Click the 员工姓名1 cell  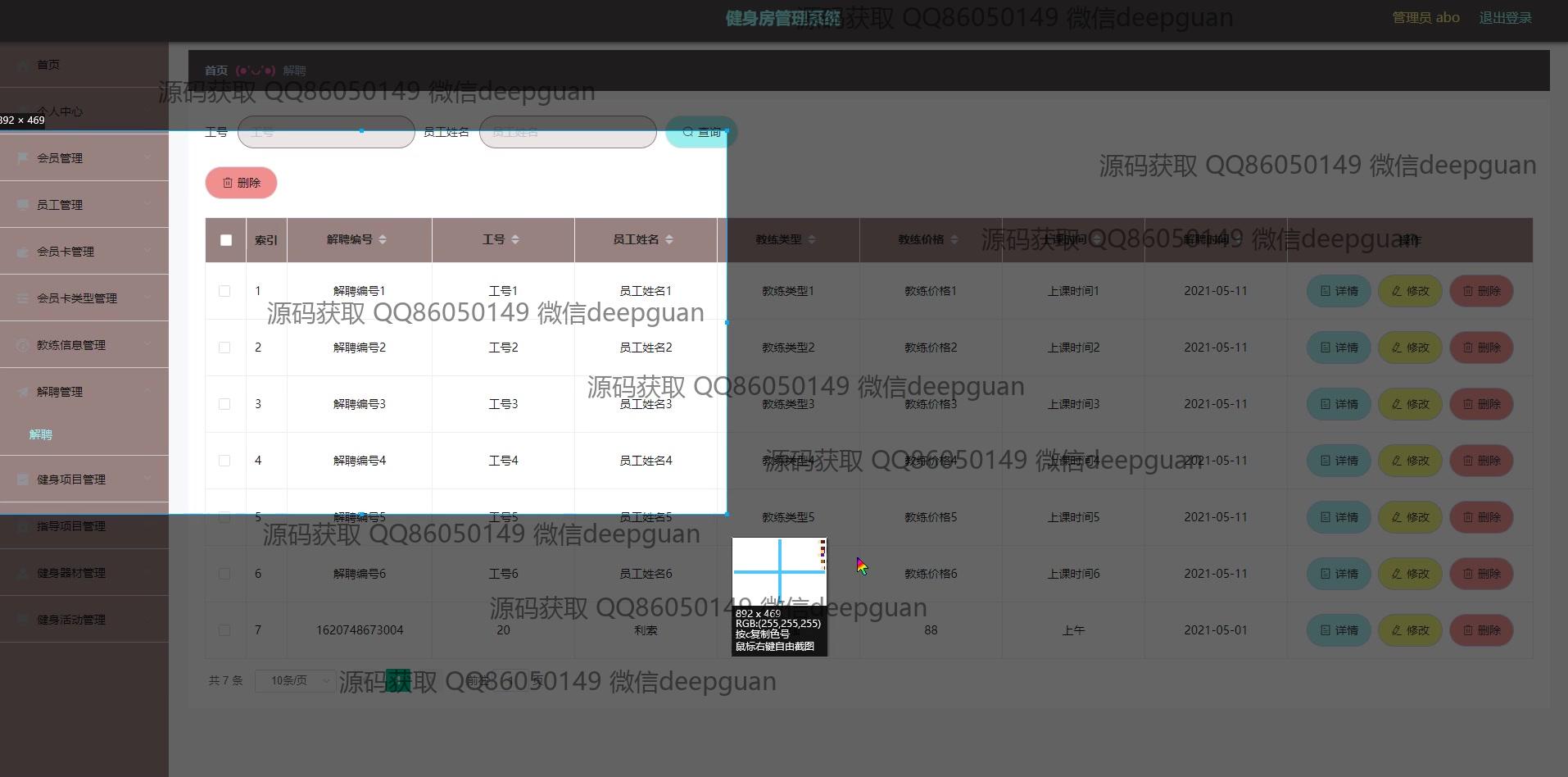coord(646,291)
